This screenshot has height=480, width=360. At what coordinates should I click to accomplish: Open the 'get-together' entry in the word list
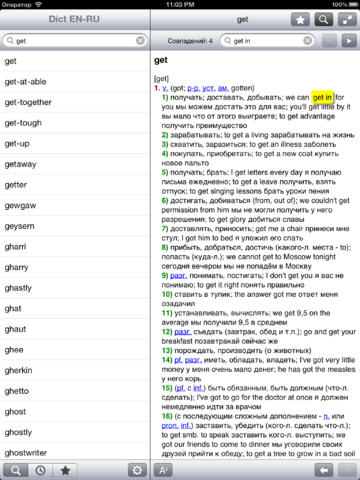(x=75, y=102)
